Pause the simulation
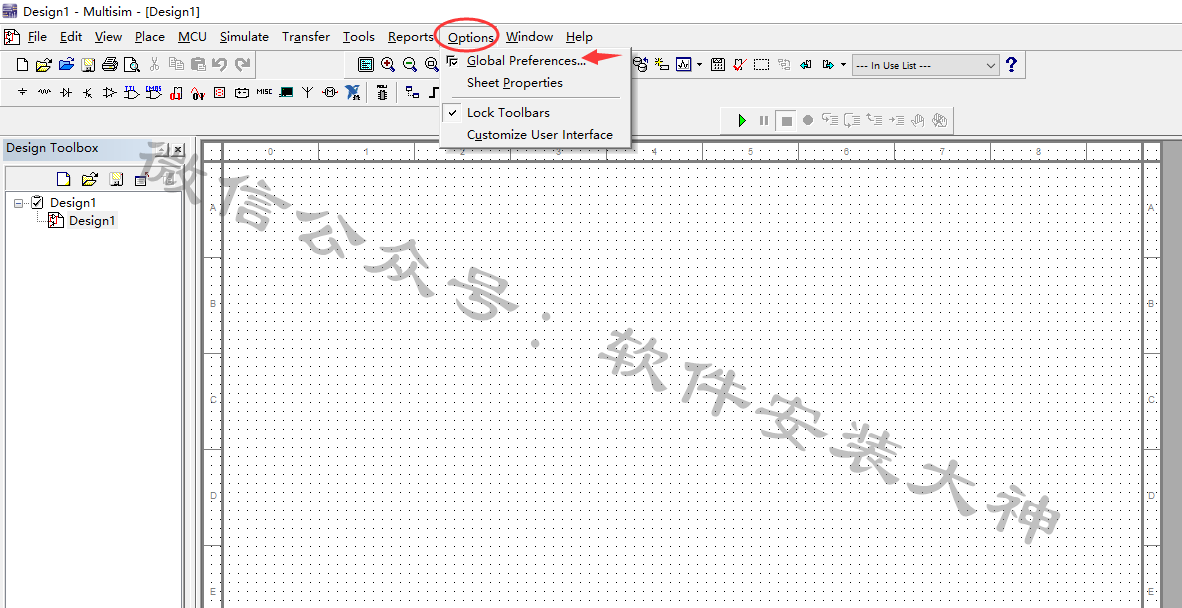 tap(764, 121)
